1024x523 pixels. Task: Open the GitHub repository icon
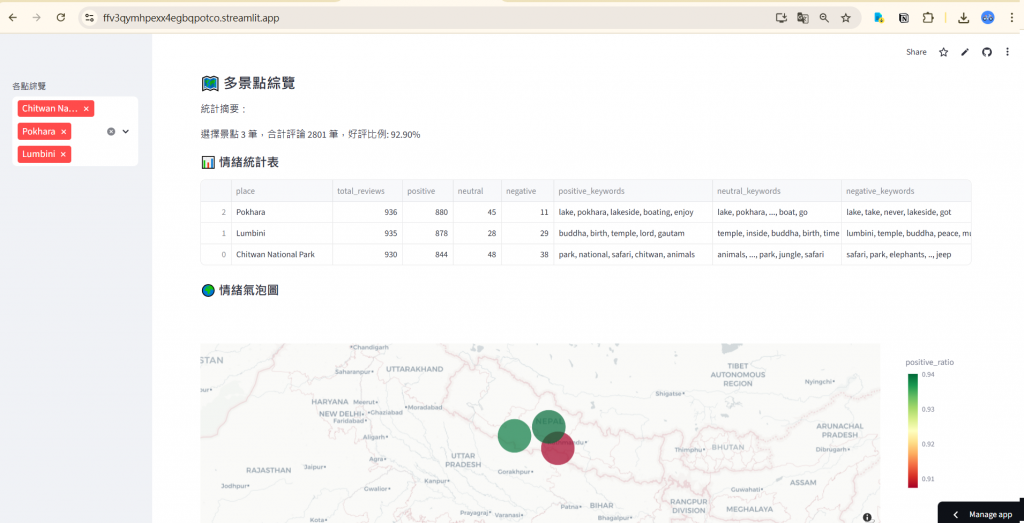coord(987,52)
